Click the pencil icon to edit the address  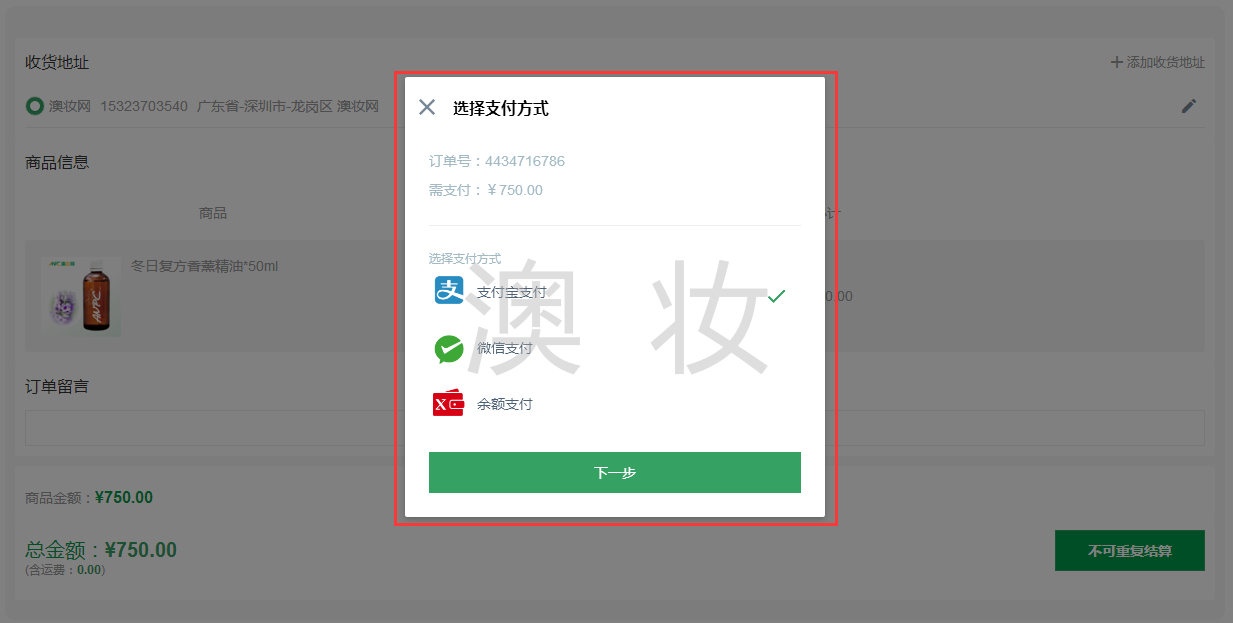pos(1188,106)
